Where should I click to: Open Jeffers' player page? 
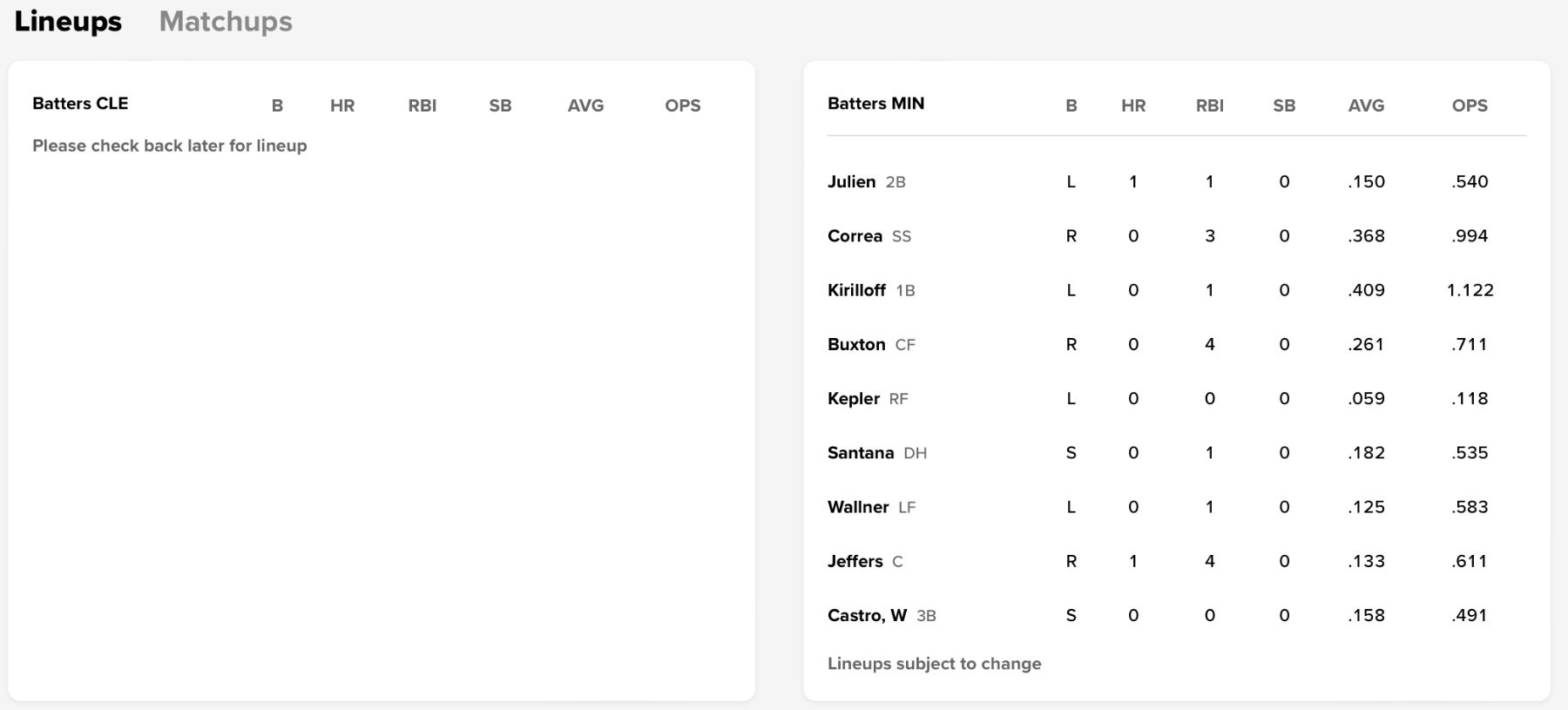(x=855, y=561)
